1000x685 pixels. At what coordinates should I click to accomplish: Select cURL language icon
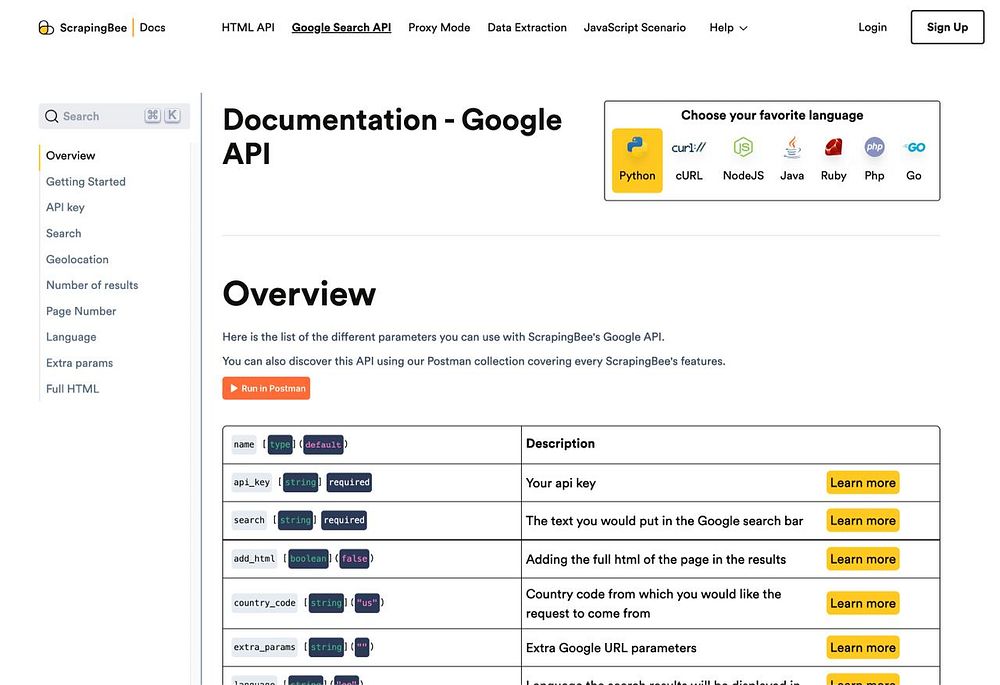pyautogui.click(x=689, y=147)
